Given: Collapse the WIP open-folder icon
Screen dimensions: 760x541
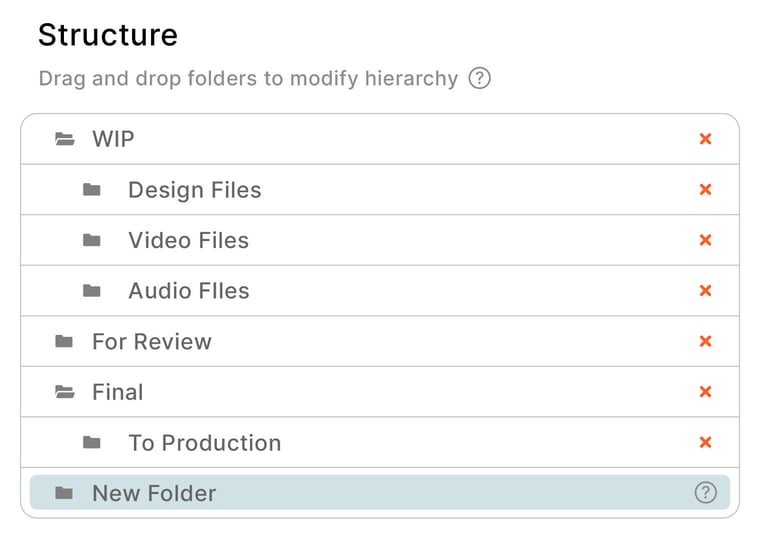Looking at the screenshot, I should [65, 139].
